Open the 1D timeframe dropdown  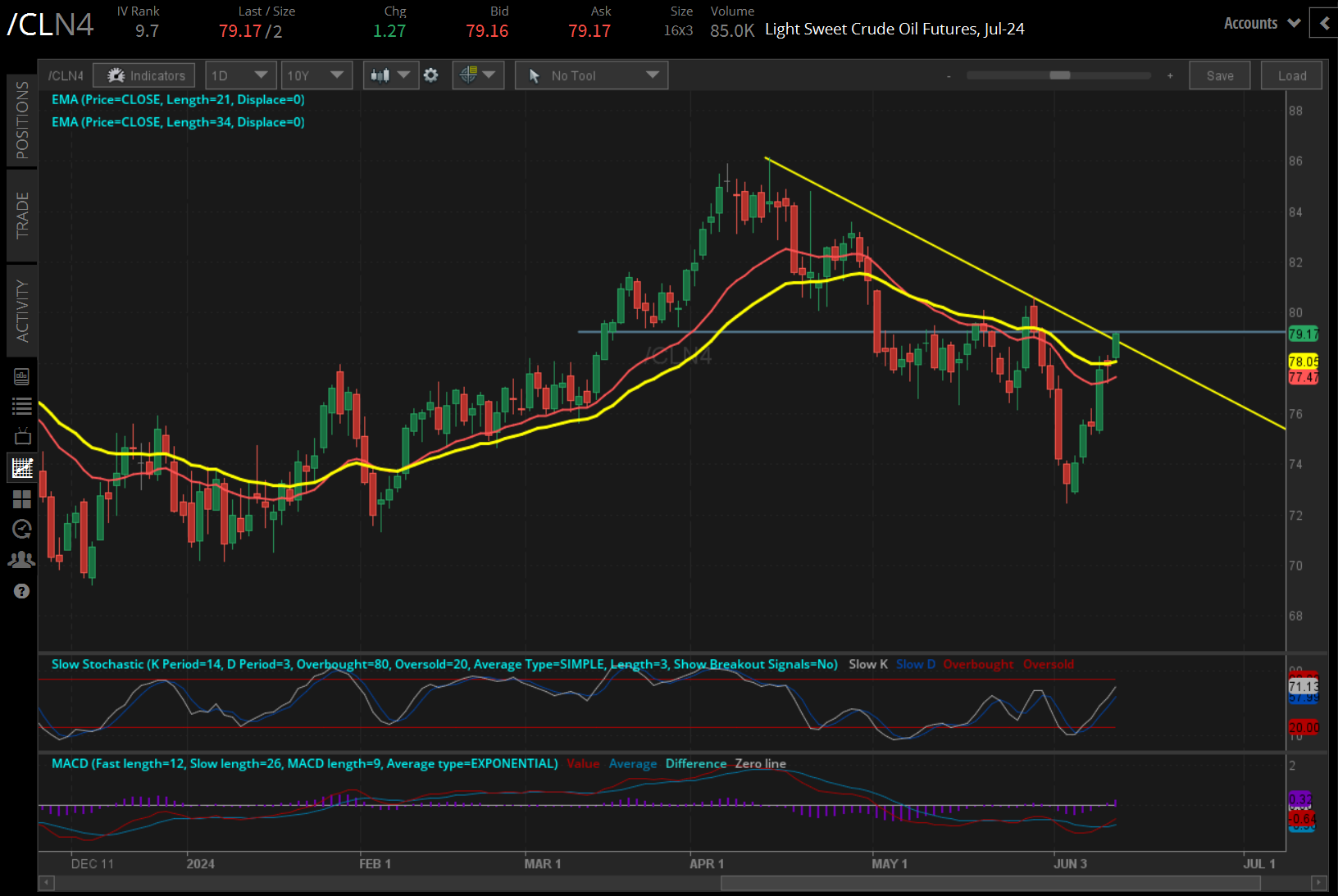(x=240, y=75)
